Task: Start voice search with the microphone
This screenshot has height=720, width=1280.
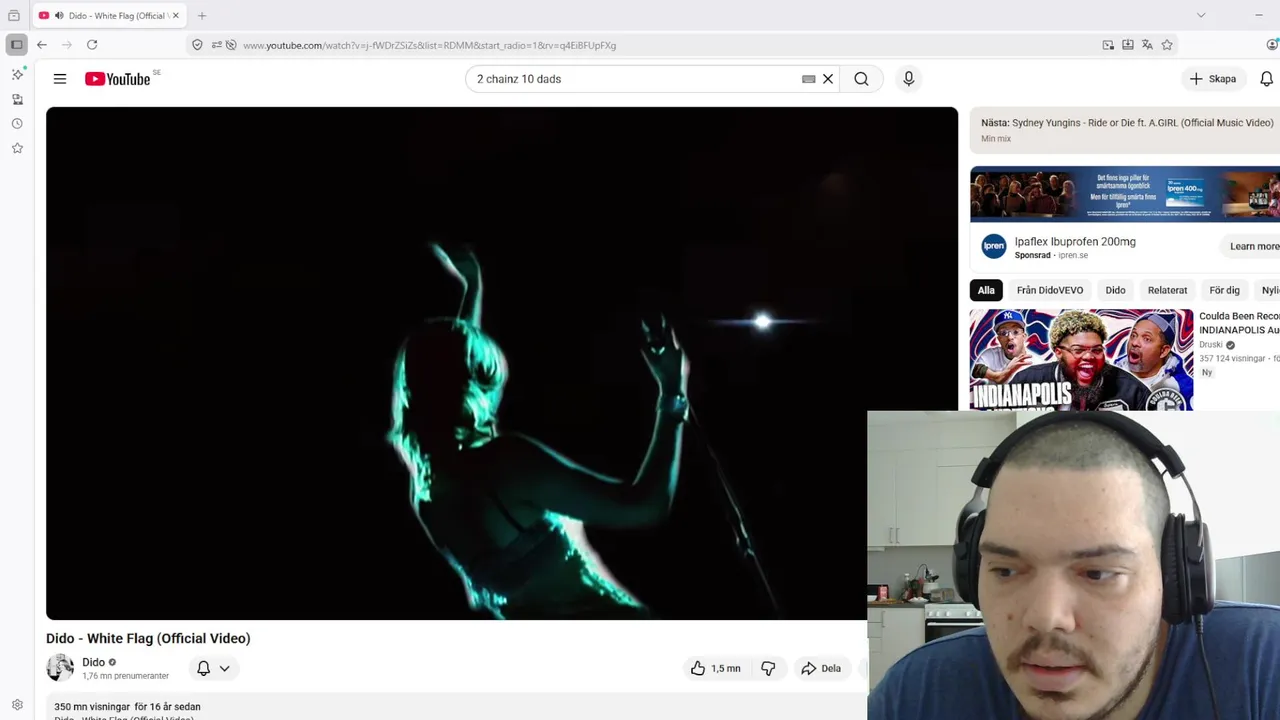Action: click(x=908, y=79)
